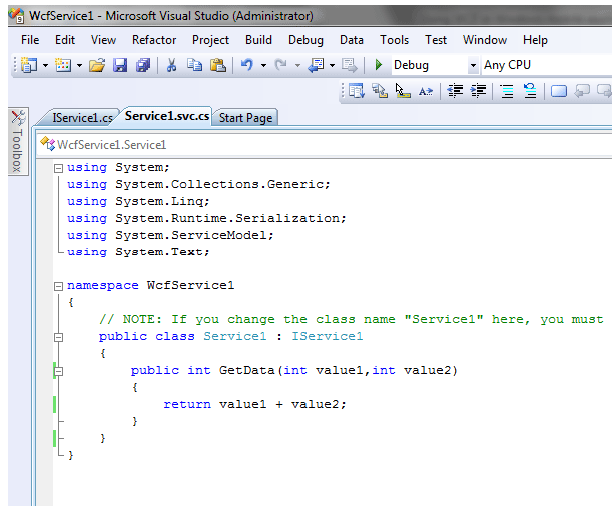This screenshot has height=506, width=612.
Task: Open the Refactor menu
Action: coord(154,40)
